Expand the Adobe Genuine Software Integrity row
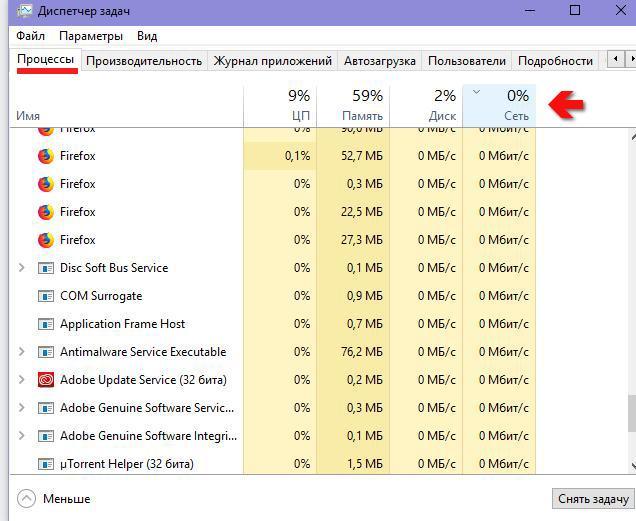Viewport: 636px width, 521px height. [22, 436]
